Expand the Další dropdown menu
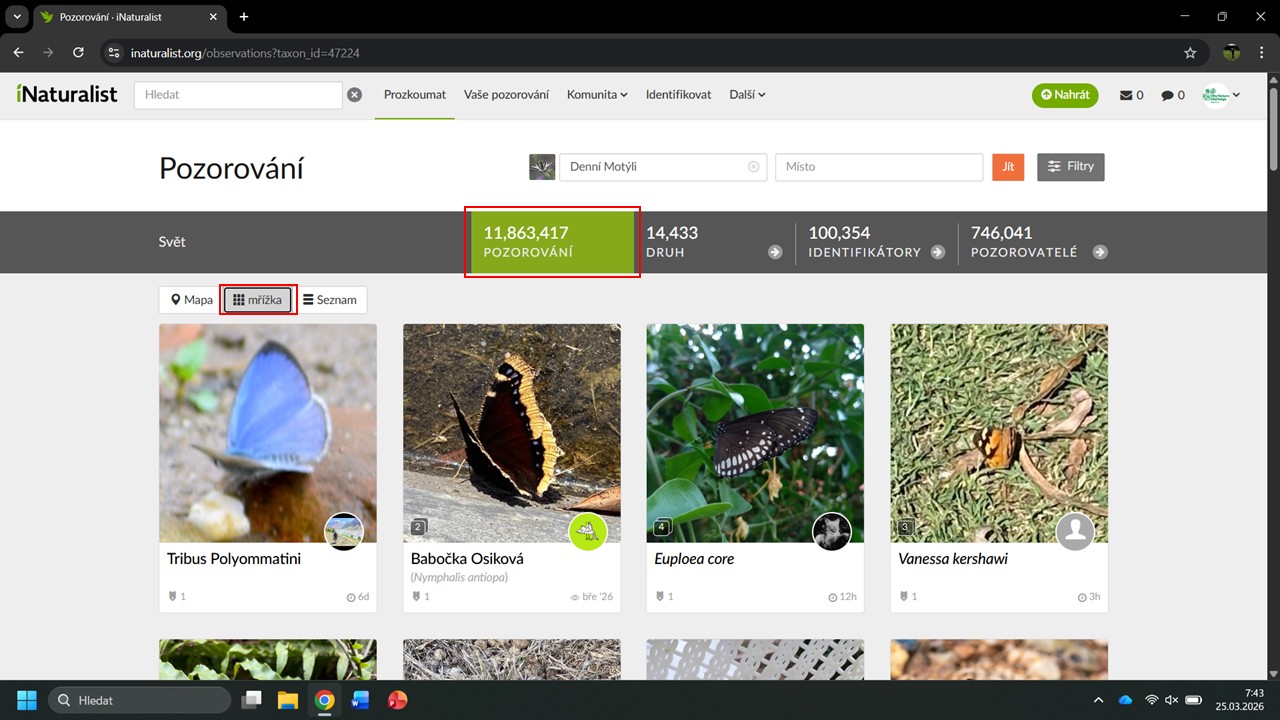1280x720 pixels. (x=747, y=95)
